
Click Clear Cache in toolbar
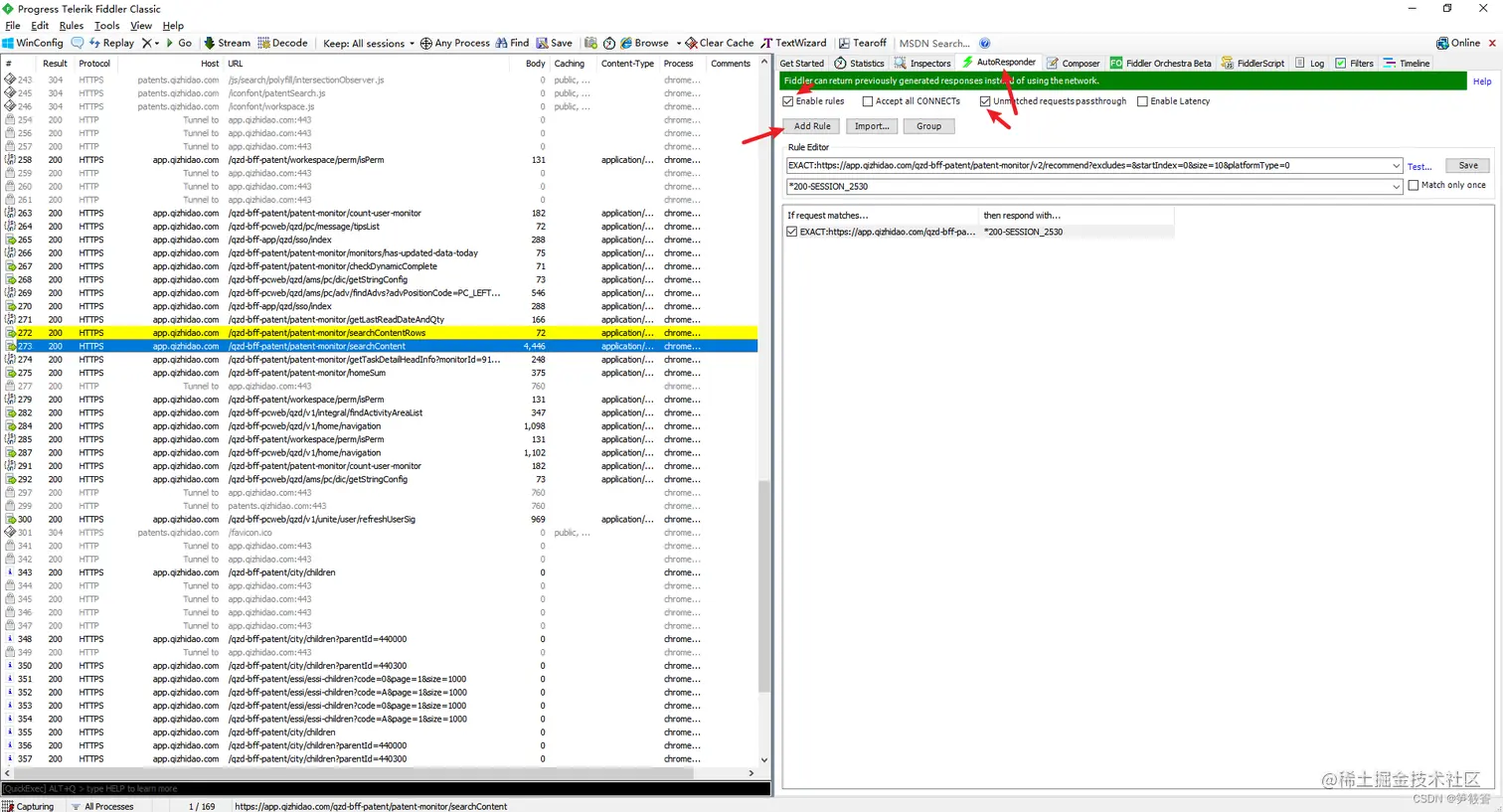(x=720, y=43)
